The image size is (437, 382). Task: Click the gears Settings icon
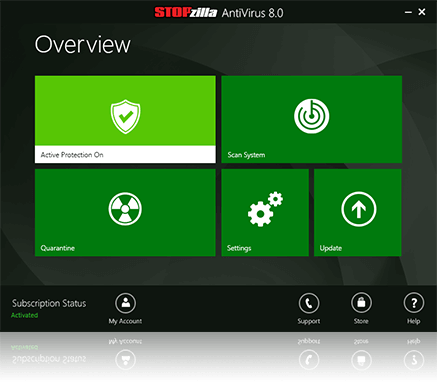[x=265, y=209]
